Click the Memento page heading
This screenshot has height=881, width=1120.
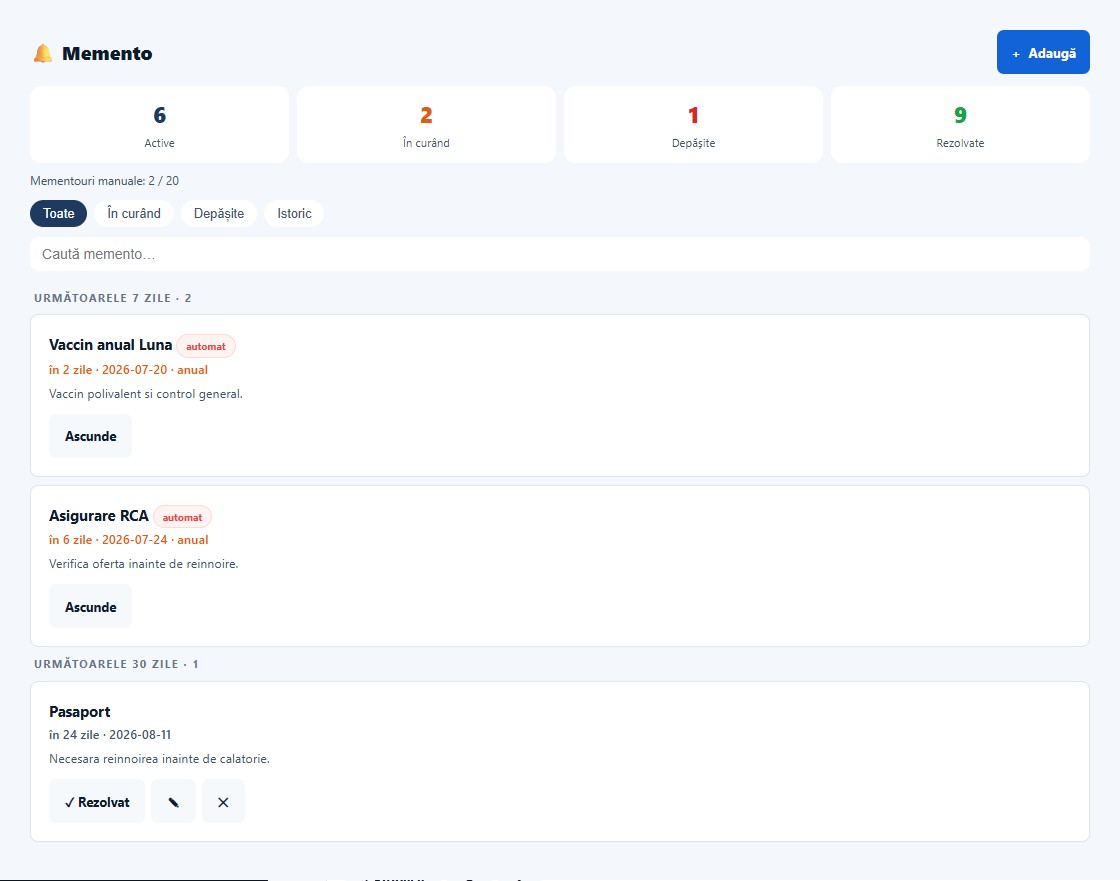pos(107,54)
